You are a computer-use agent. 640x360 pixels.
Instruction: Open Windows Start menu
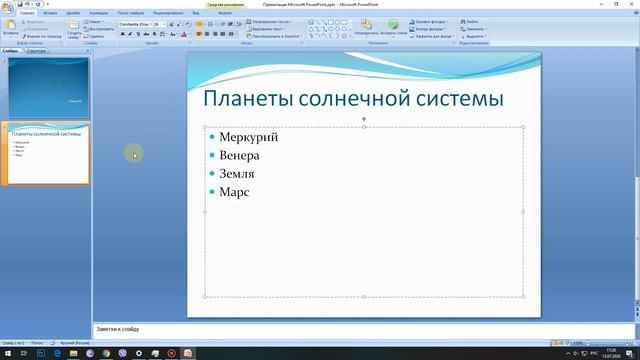[8, 353]
